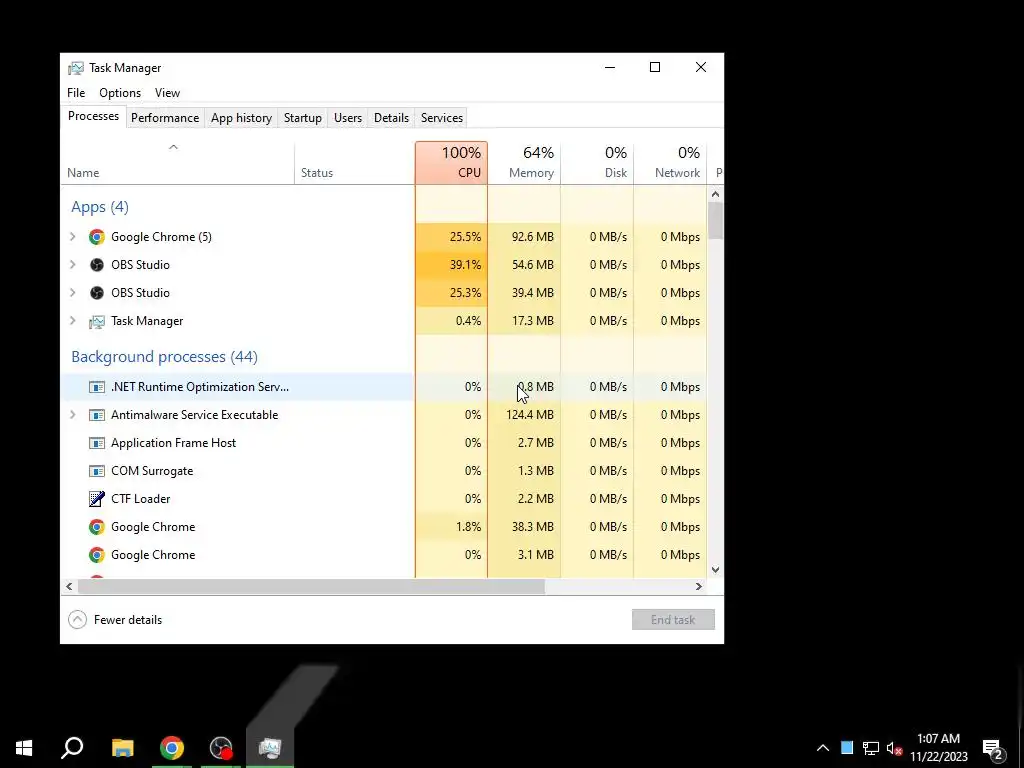Viewport: 1024px width, 768px height.
Task: Click the Task Manager title bar icon
Action: (x=76, y=68)
